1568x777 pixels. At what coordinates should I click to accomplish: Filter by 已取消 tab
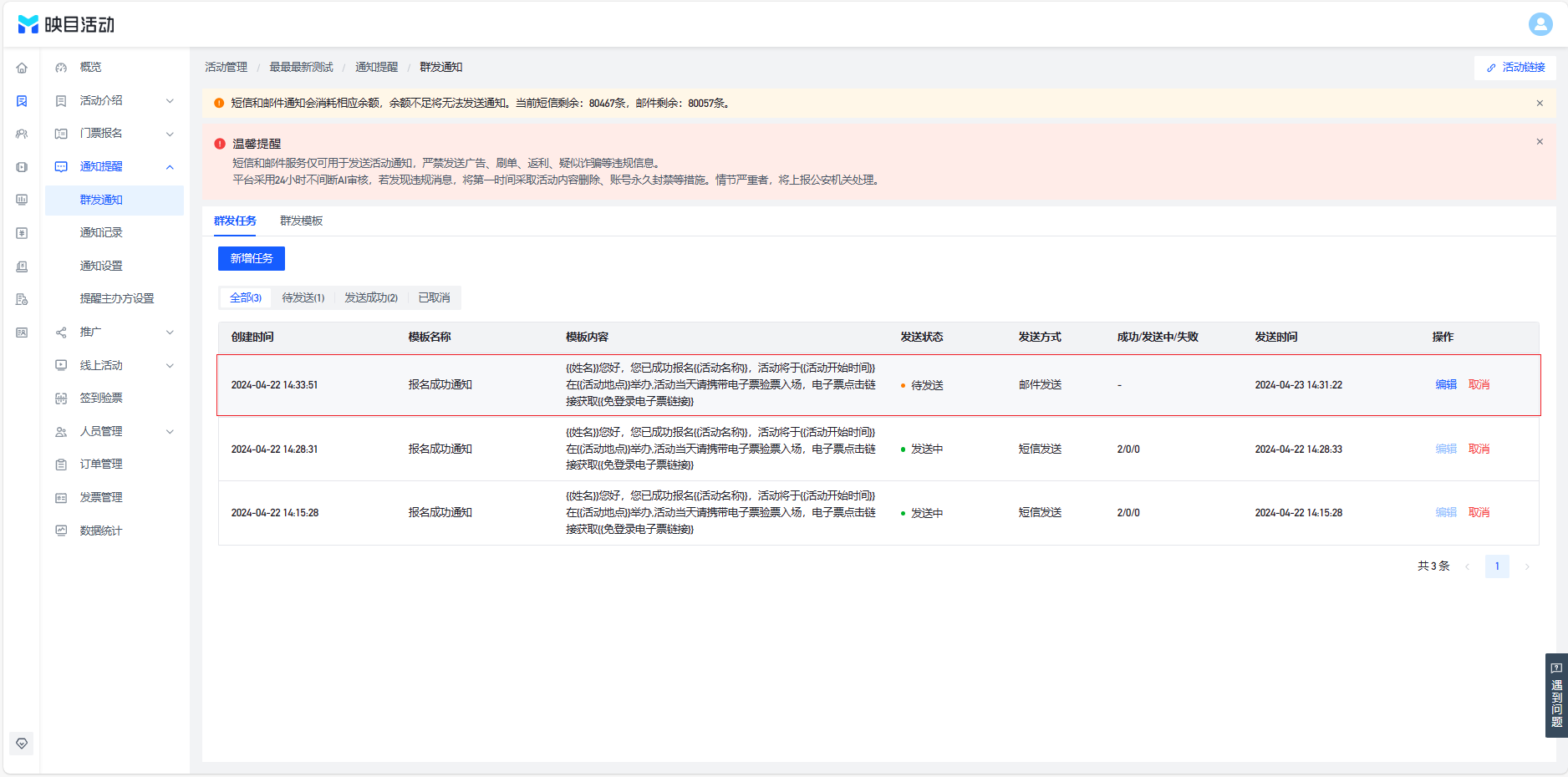[x=434, y=298]
